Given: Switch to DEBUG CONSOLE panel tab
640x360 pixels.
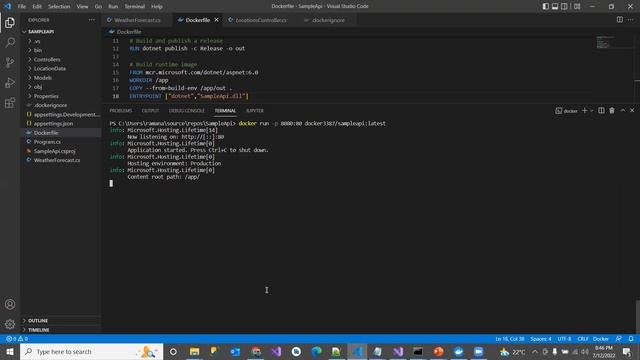Looking at the screenshot, I should click(187, 111).
